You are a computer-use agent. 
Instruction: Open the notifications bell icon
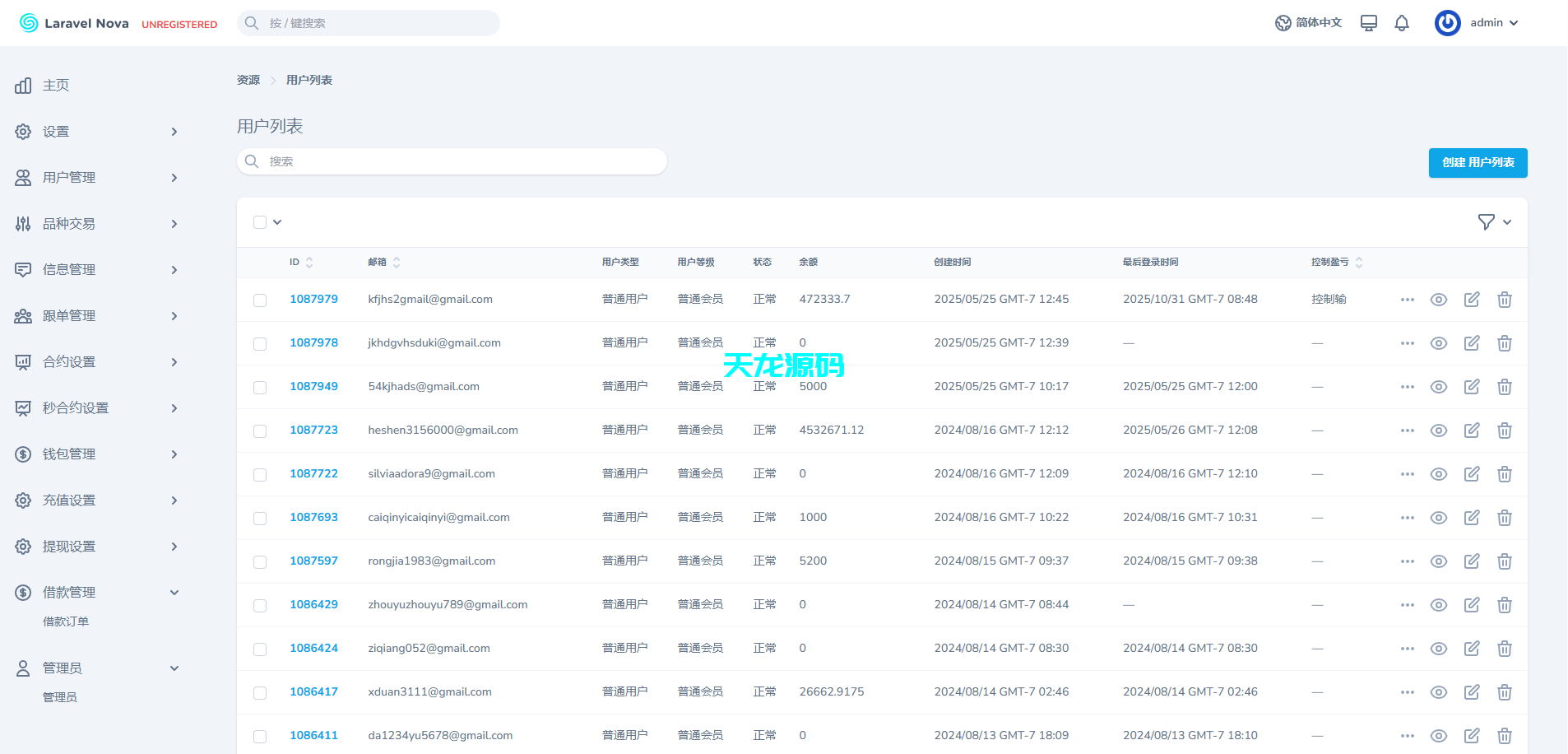(1401, 22)
